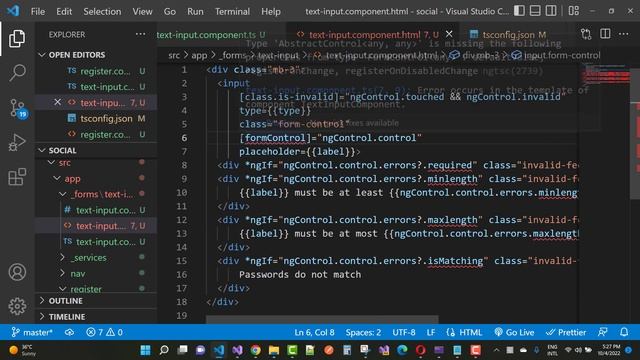The height and width of the screenshot is (360, 640).
Task: Open text-input TS file under _forms folder
Action: (96, 242)
